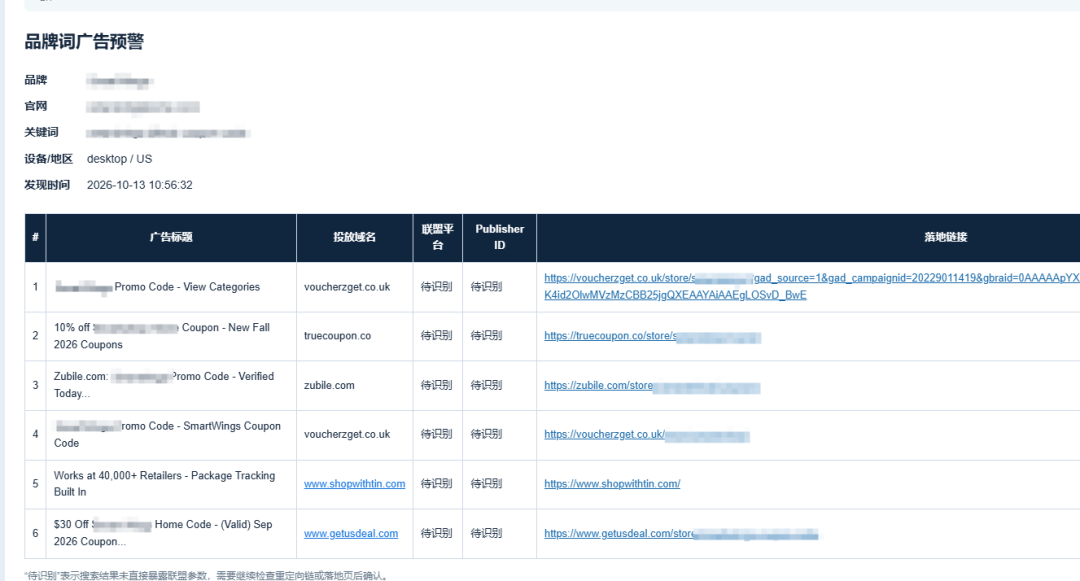Click the zubile.com domain cell
The height and width of the screenshot is (581, 1080).
tap(329, 385)
